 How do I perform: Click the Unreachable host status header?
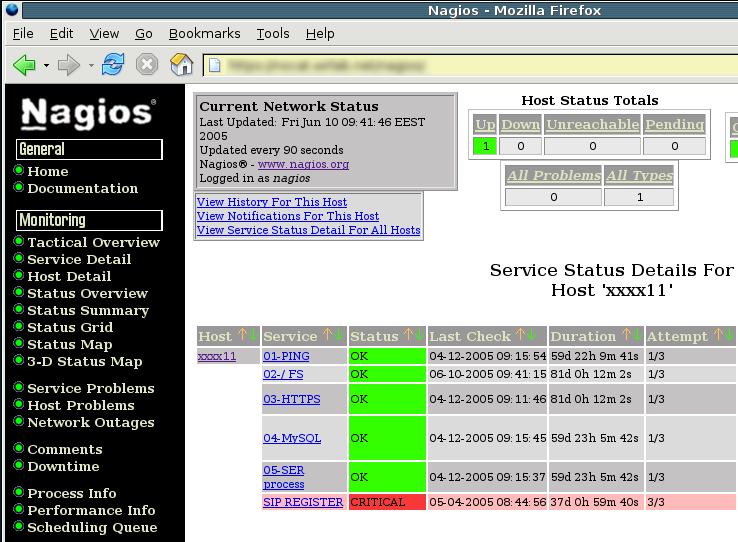pyautogui.click(x=593, y=124)
